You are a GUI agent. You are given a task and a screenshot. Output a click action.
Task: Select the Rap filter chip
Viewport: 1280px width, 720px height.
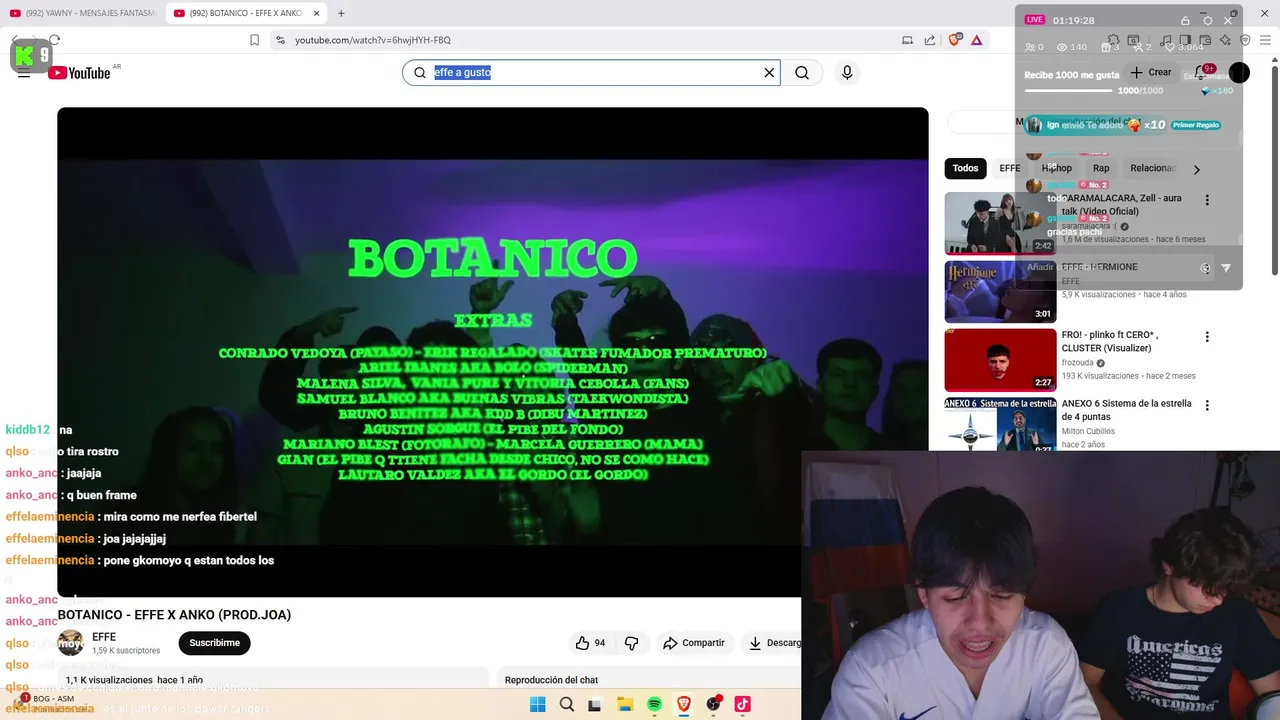(1101, 168)
